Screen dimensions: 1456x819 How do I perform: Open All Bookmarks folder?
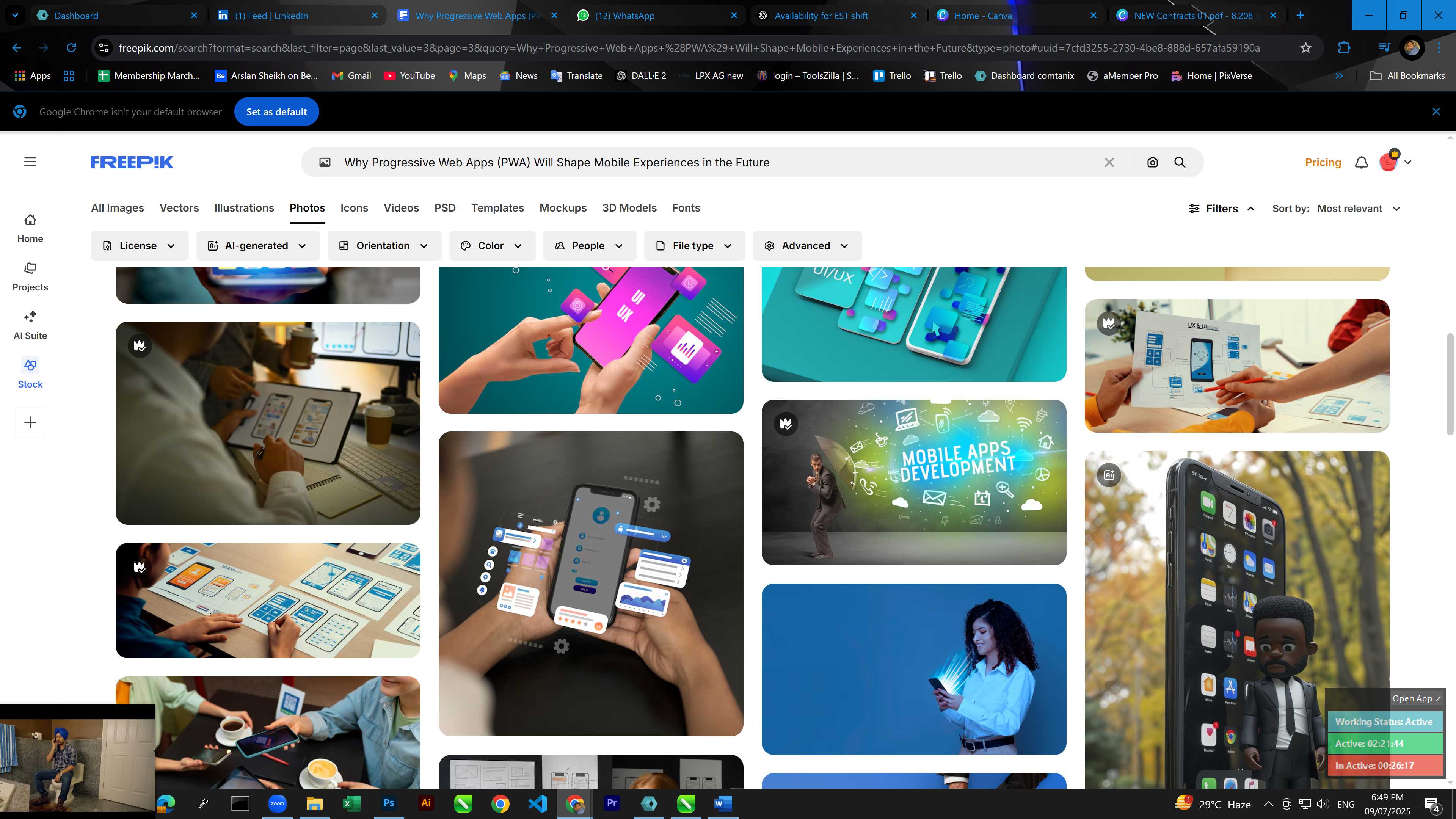1407,76
